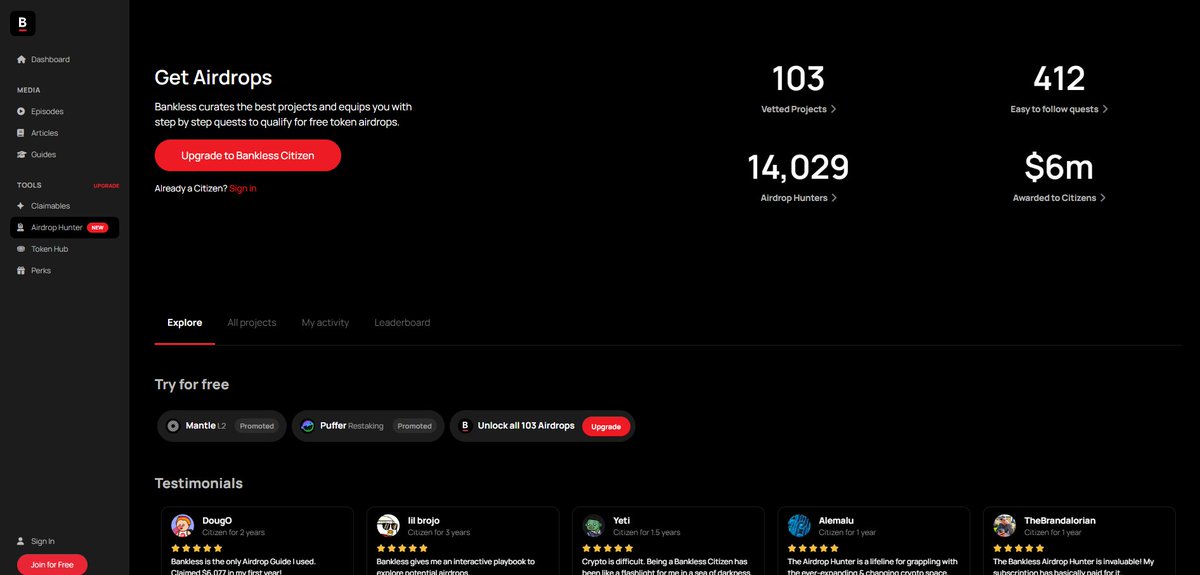Click the Try for free heading
1200x575 pixels.
[x=192, y=384]
